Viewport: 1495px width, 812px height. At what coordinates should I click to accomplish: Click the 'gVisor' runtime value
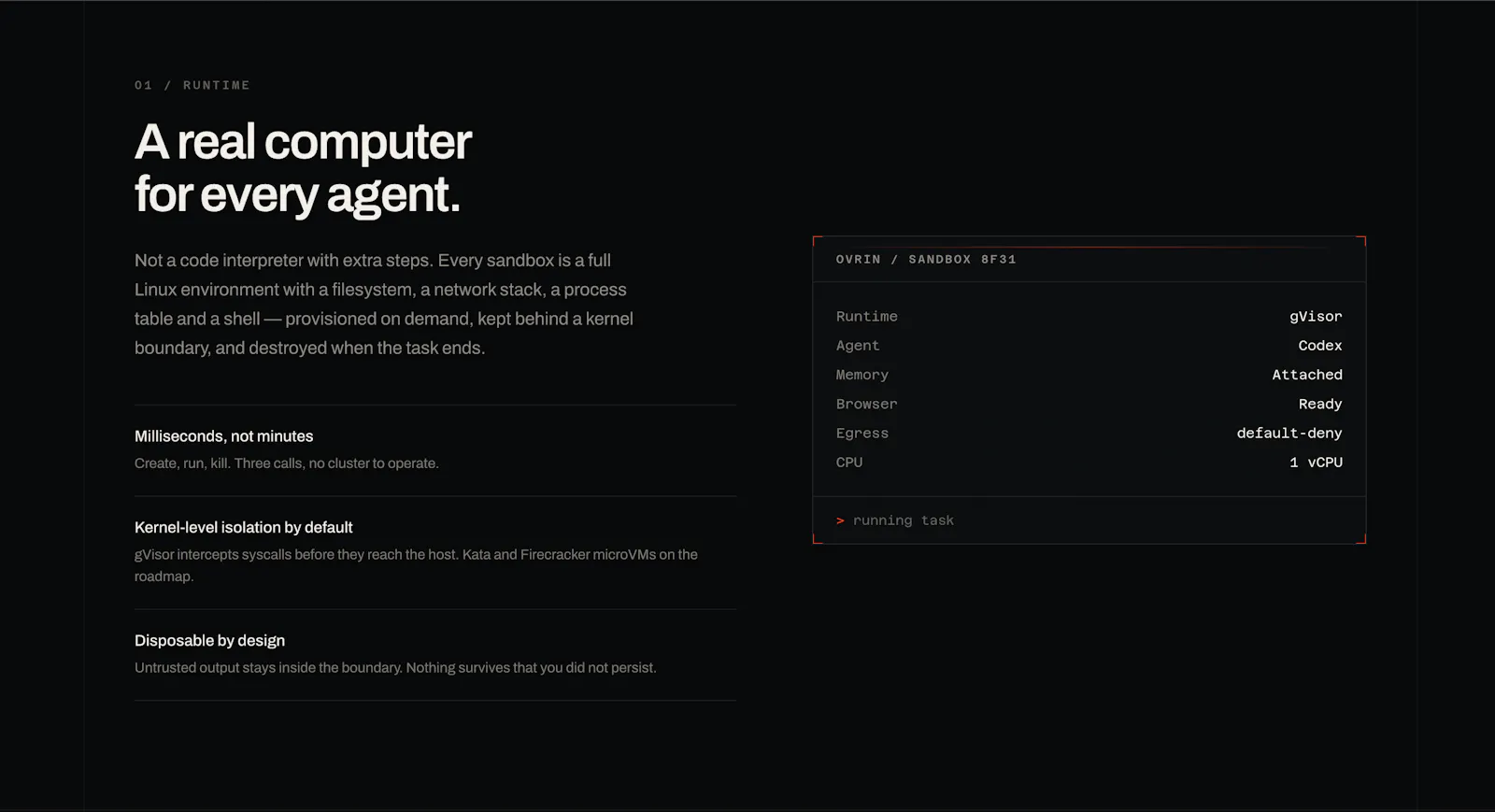[1316, 317]
